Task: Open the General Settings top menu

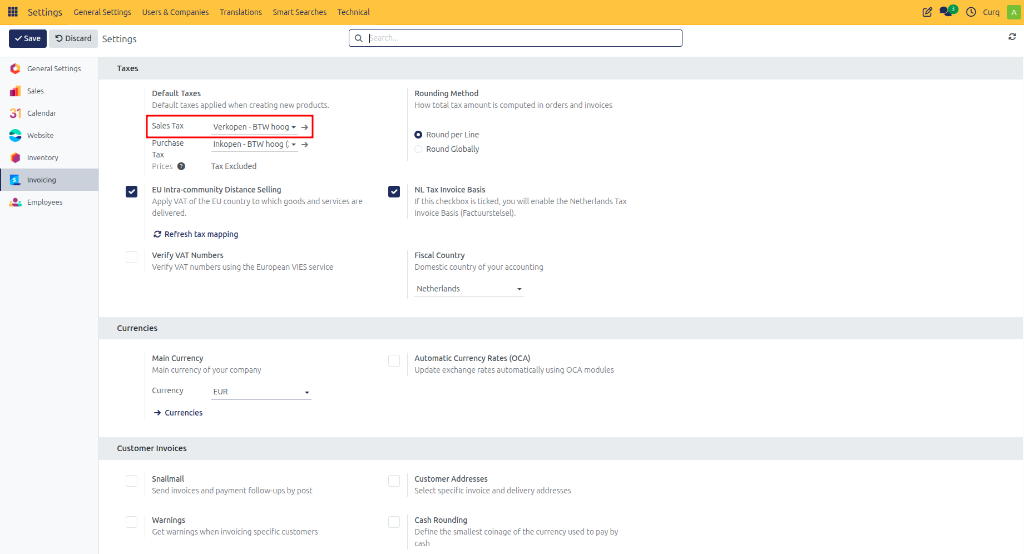Action: pyautogui.click(x=102, y=12)
